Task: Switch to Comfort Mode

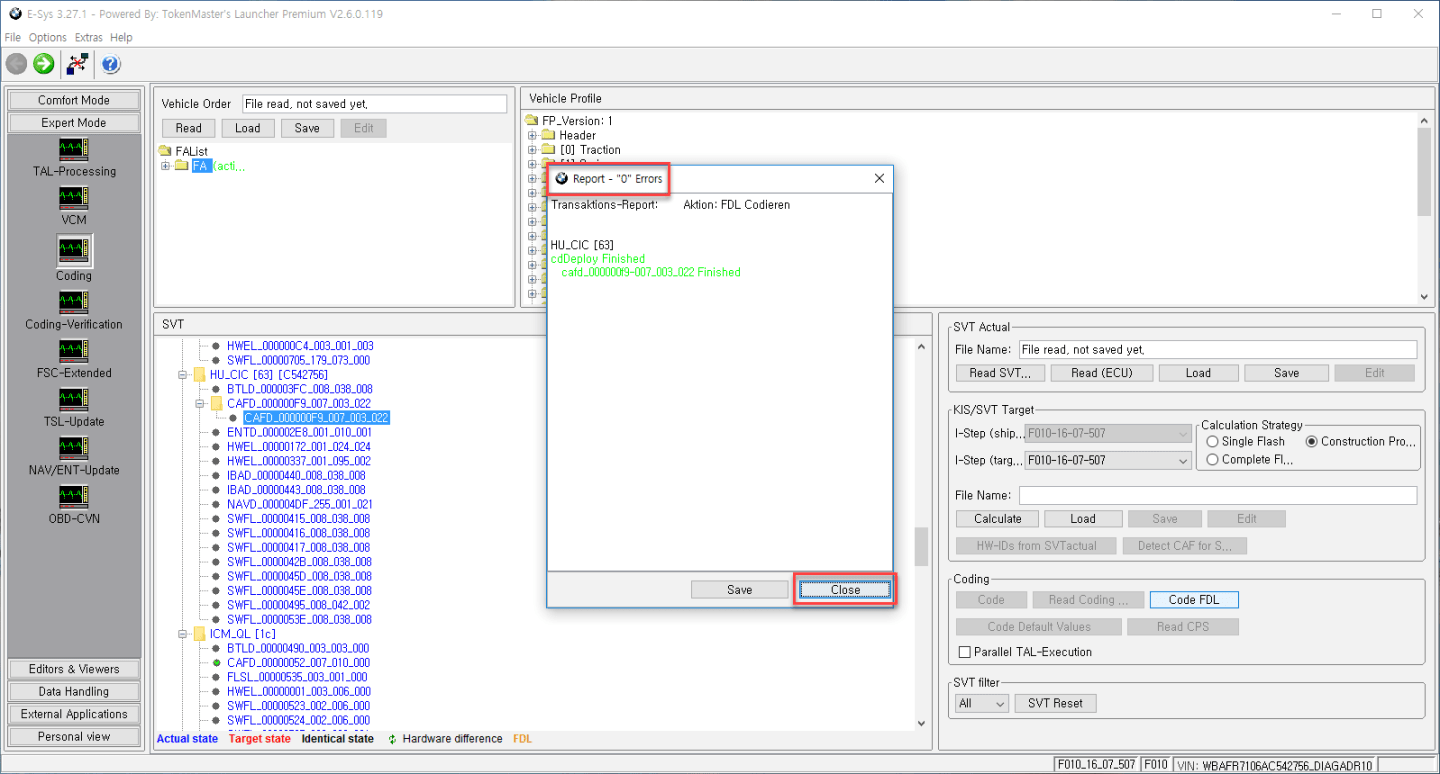Action: pyautogui.click(x=74, y=100)
